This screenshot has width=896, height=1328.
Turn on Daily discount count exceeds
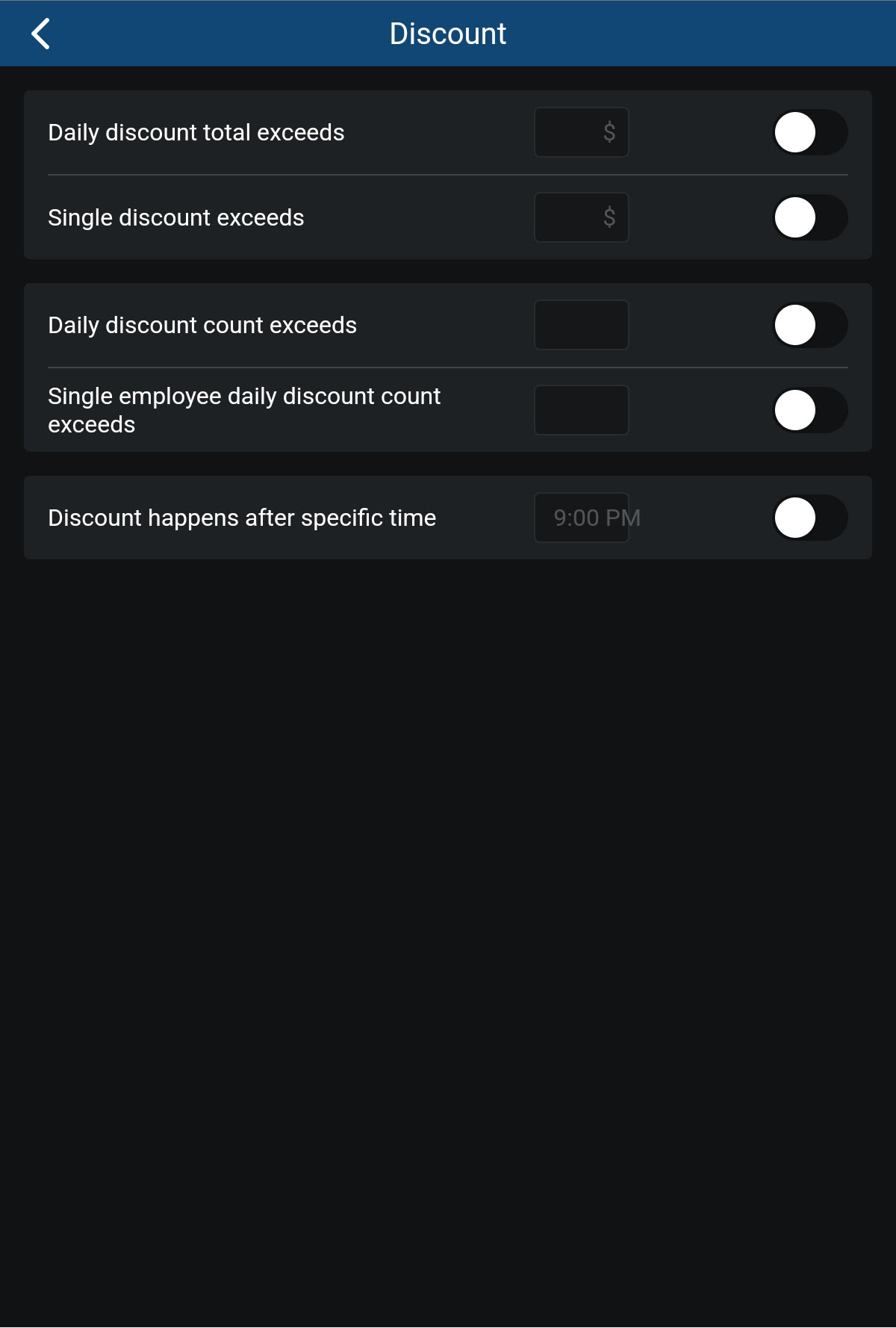click(x=809, y=324)
